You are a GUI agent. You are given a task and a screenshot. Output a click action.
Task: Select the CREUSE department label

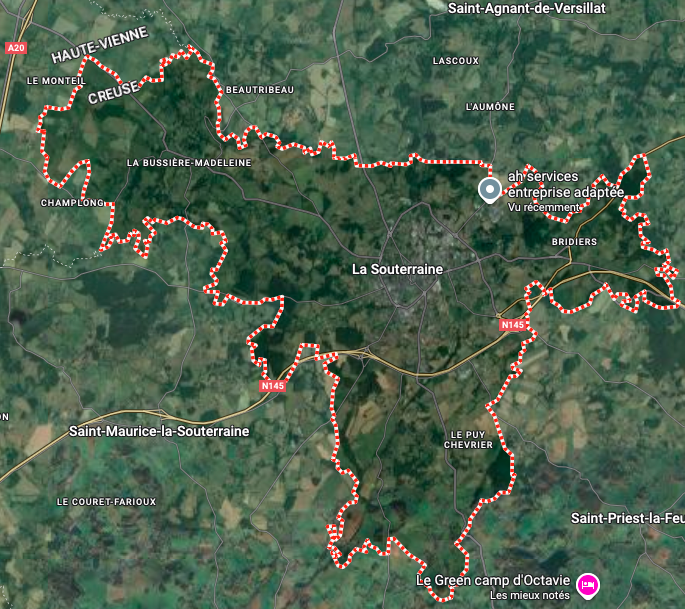(113, 92)
